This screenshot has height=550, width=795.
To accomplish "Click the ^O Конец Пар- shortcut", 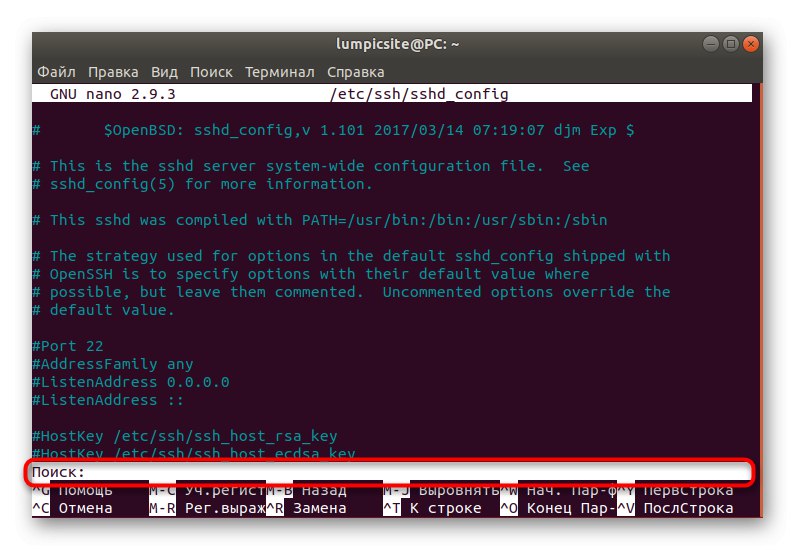I will point(558,508).
